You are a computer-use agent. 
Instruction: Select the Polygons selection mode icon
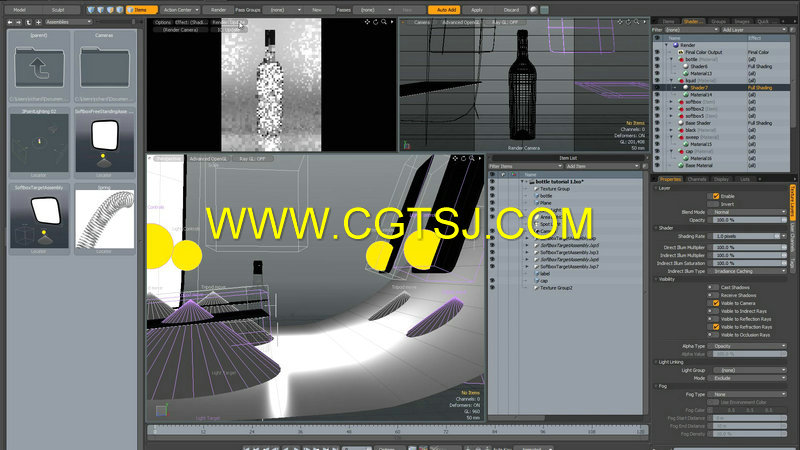(110, 10)
